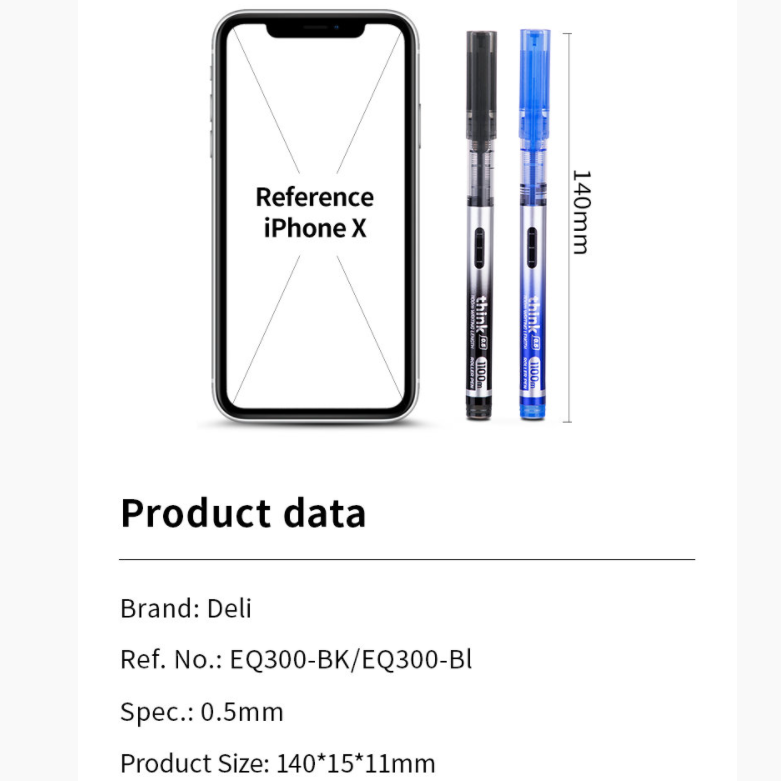Click the 1100m badge on black pen
This screenshot has height=781, width=781.
point(482,374)
